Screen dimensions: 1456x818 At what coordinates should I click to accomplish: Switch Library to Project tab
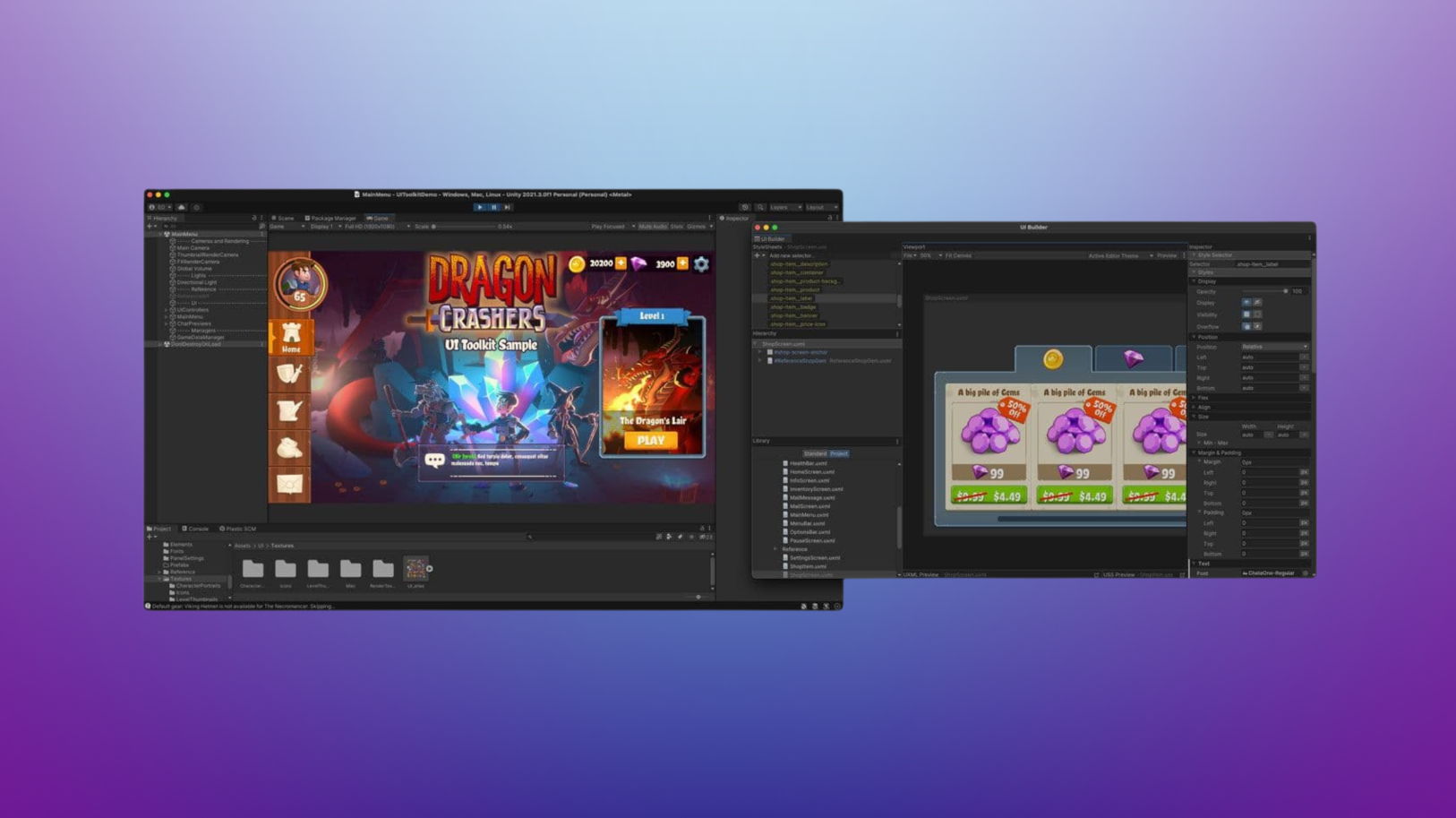[x=839, y=453]
